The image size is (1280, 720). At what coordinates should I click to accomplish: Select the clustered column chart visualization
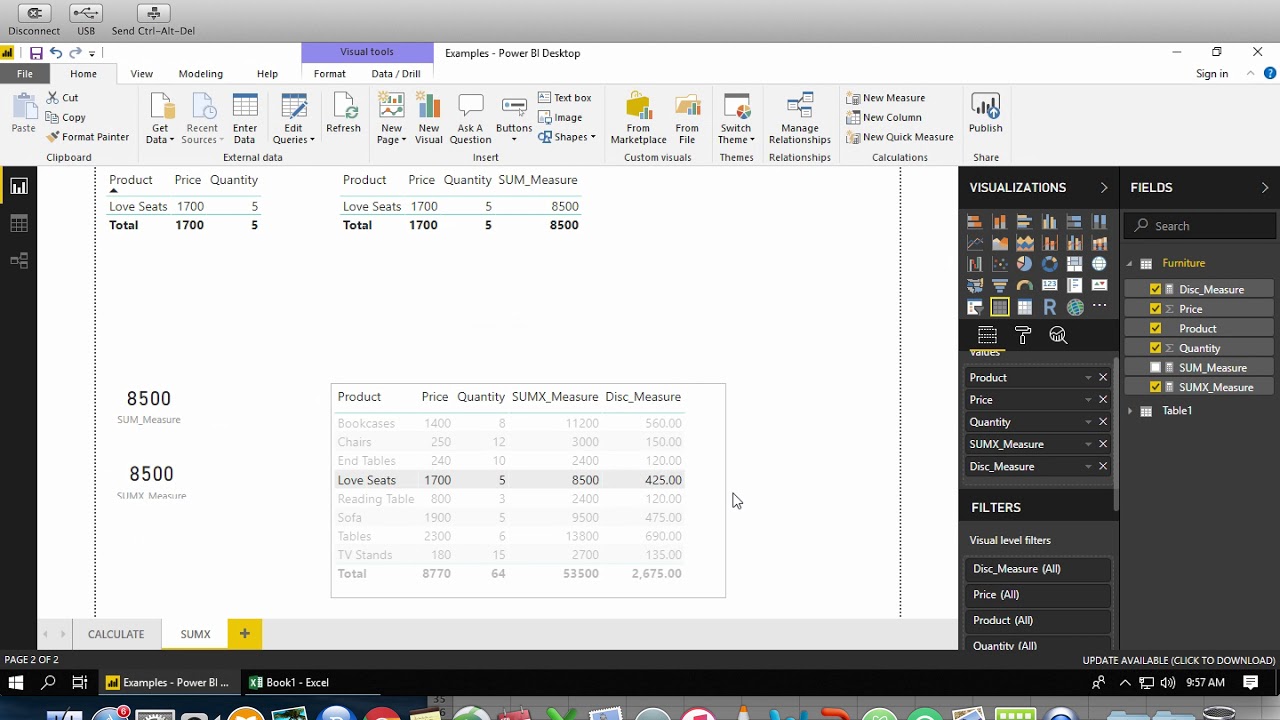1050,222
